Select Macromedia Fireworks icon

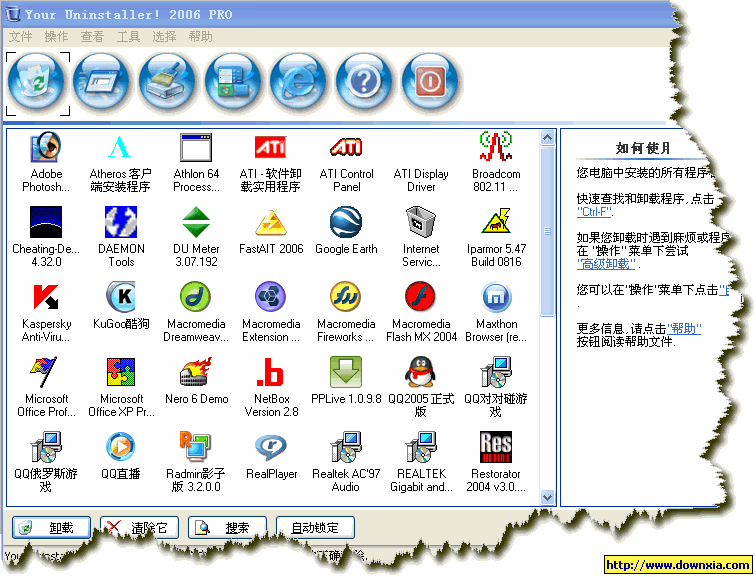[x=346, y=297]
